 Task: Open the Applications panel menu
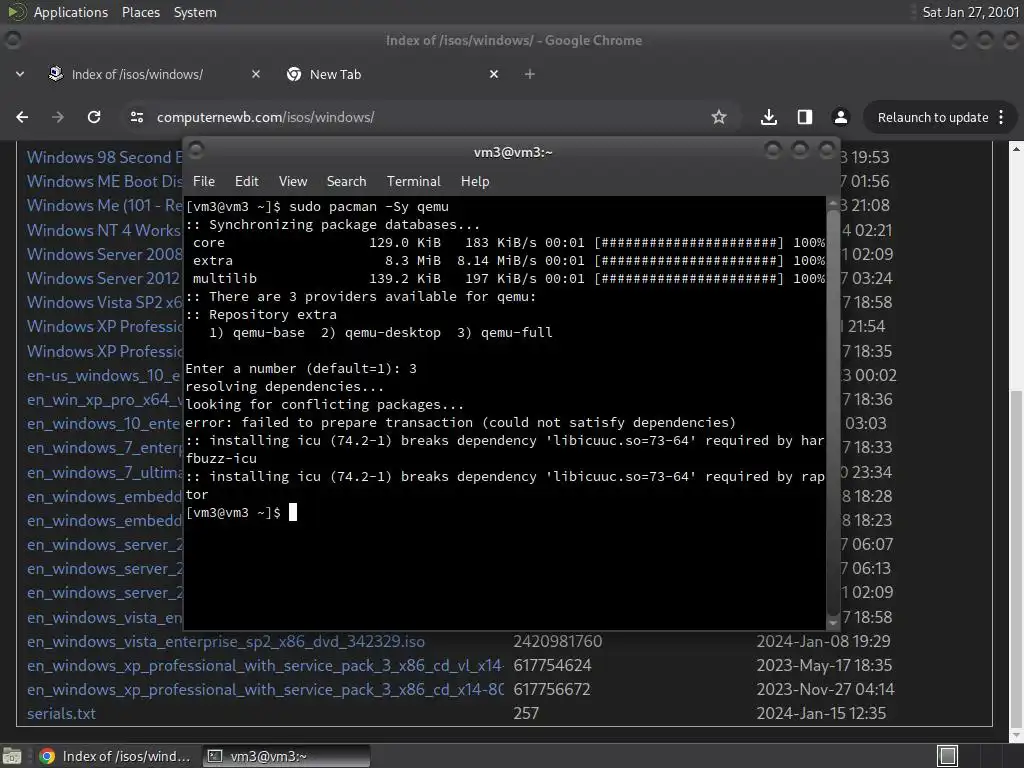click(71, 12)
